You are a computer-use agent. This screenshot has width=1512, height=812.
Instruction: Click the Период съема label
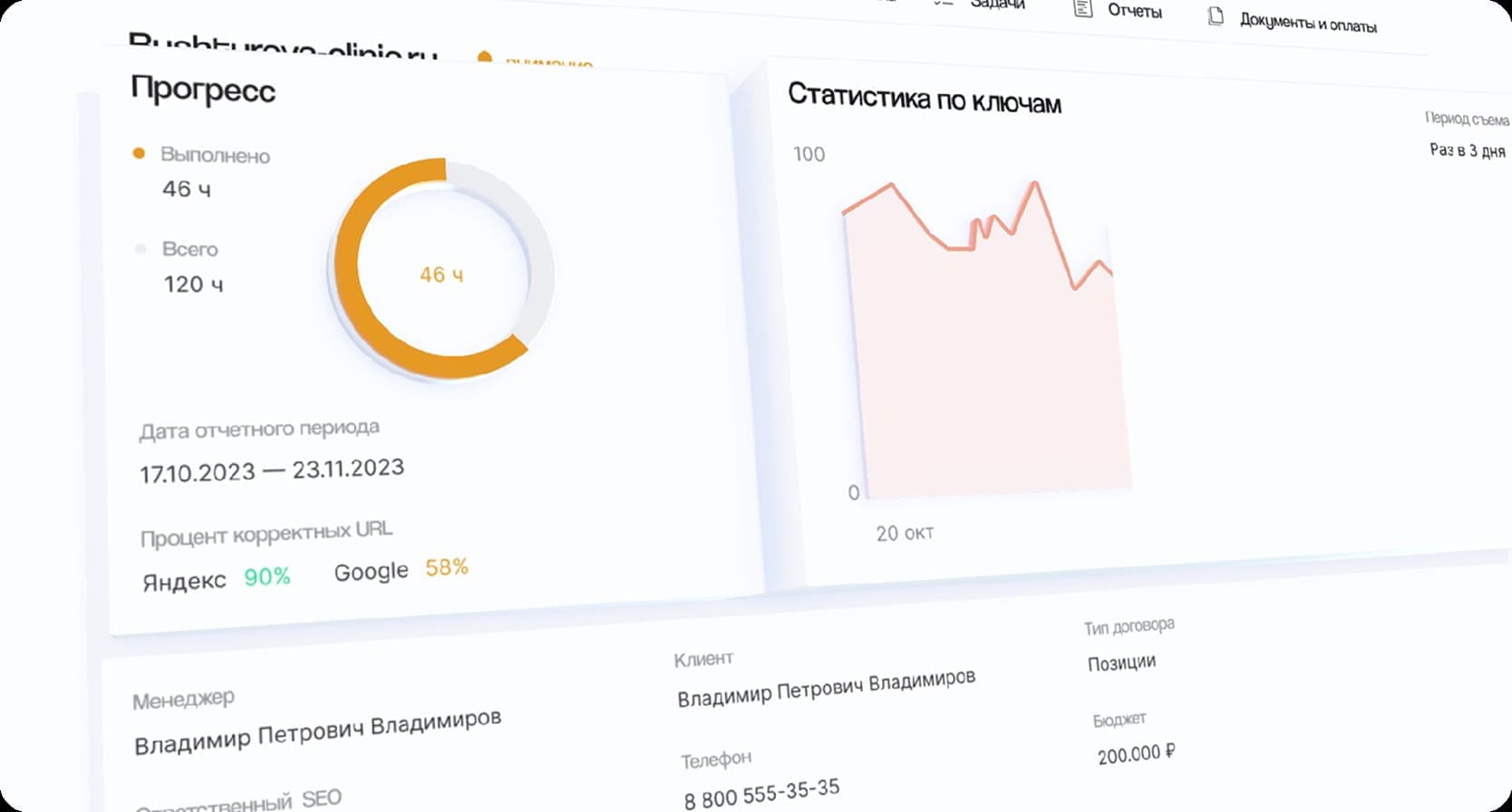1467,119
